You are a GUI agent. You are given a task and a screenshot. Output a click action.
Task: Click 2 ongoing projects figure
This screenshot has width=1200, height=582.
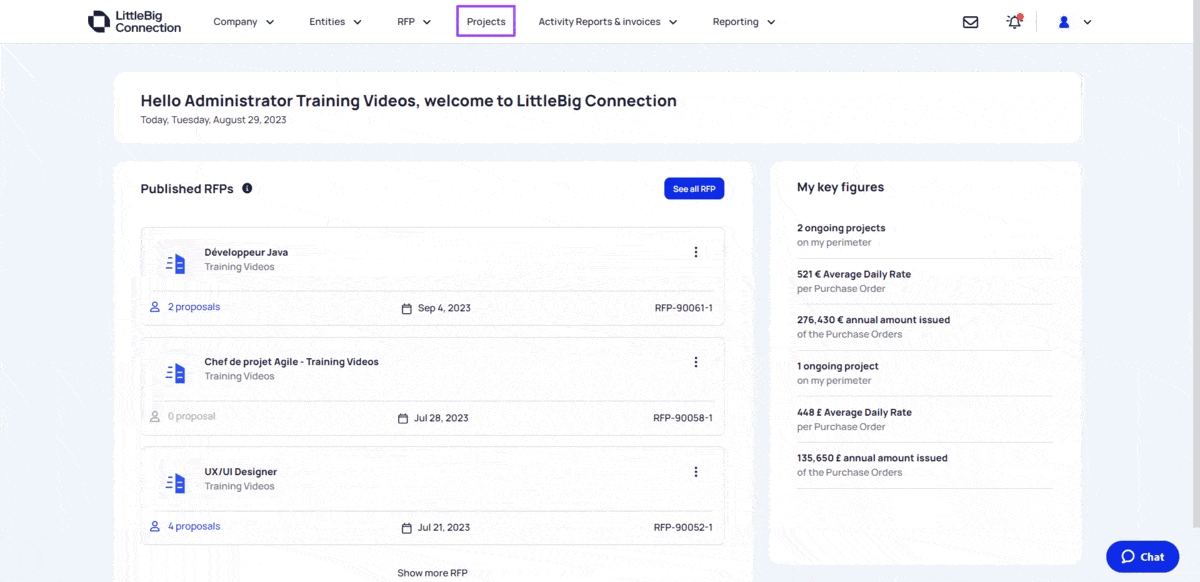click(x=841, y=228)
